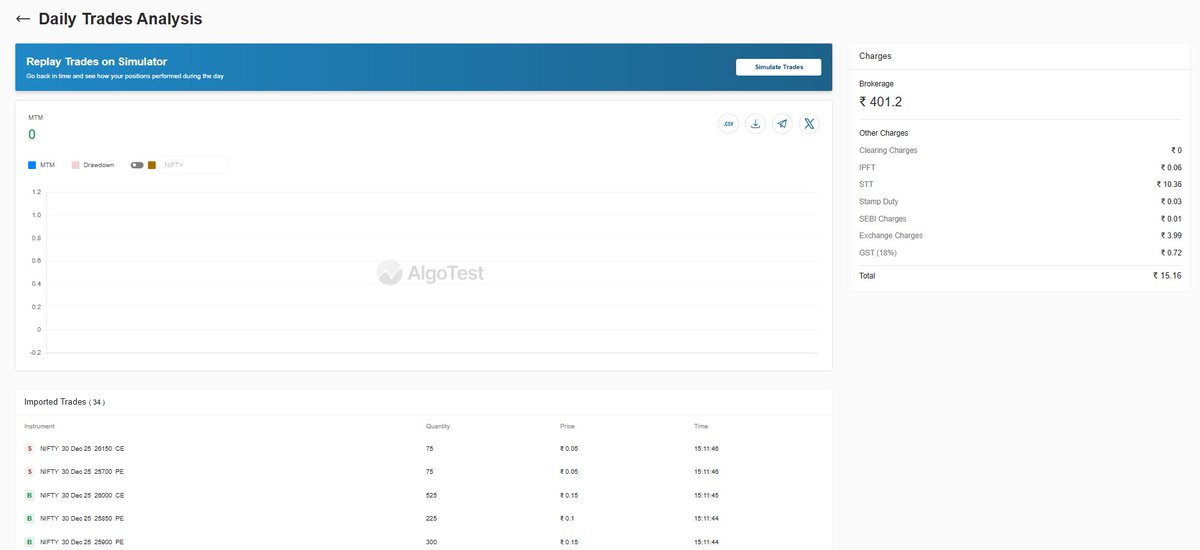This screenshot has width=1200, height=550.
Task: Click the GST (18%) label
Action: [878, 253]
